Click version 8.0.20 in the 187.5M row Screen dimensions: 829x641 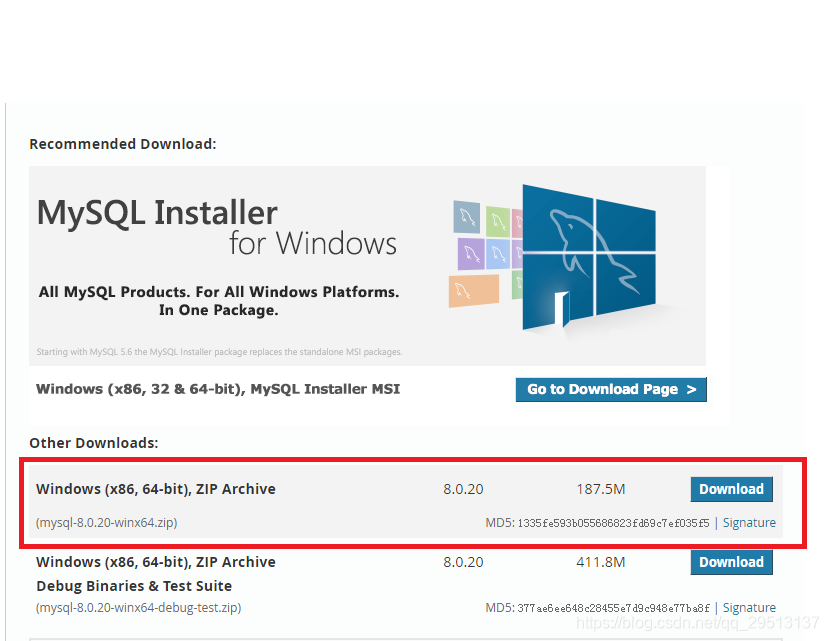[463, 489]
